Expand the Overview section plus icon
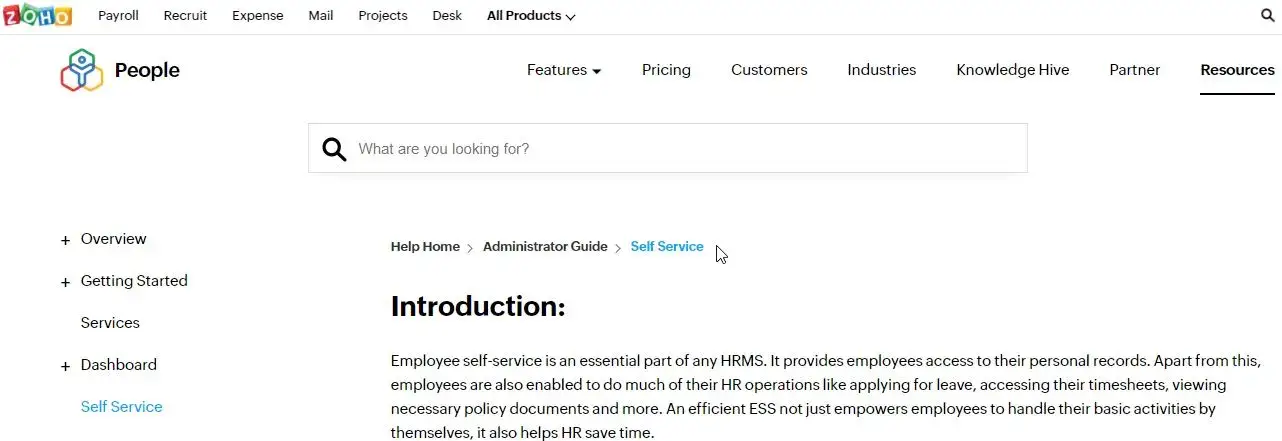Screen dimensions: 1282x441 66,240
